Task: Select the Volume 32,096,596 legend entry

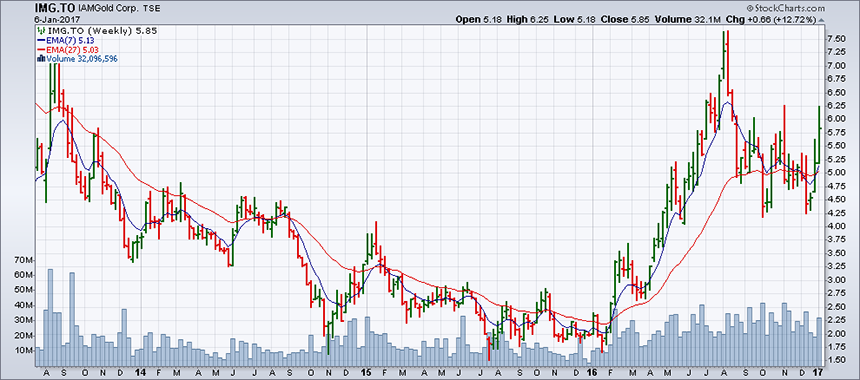Action: (x=82, y=59)
